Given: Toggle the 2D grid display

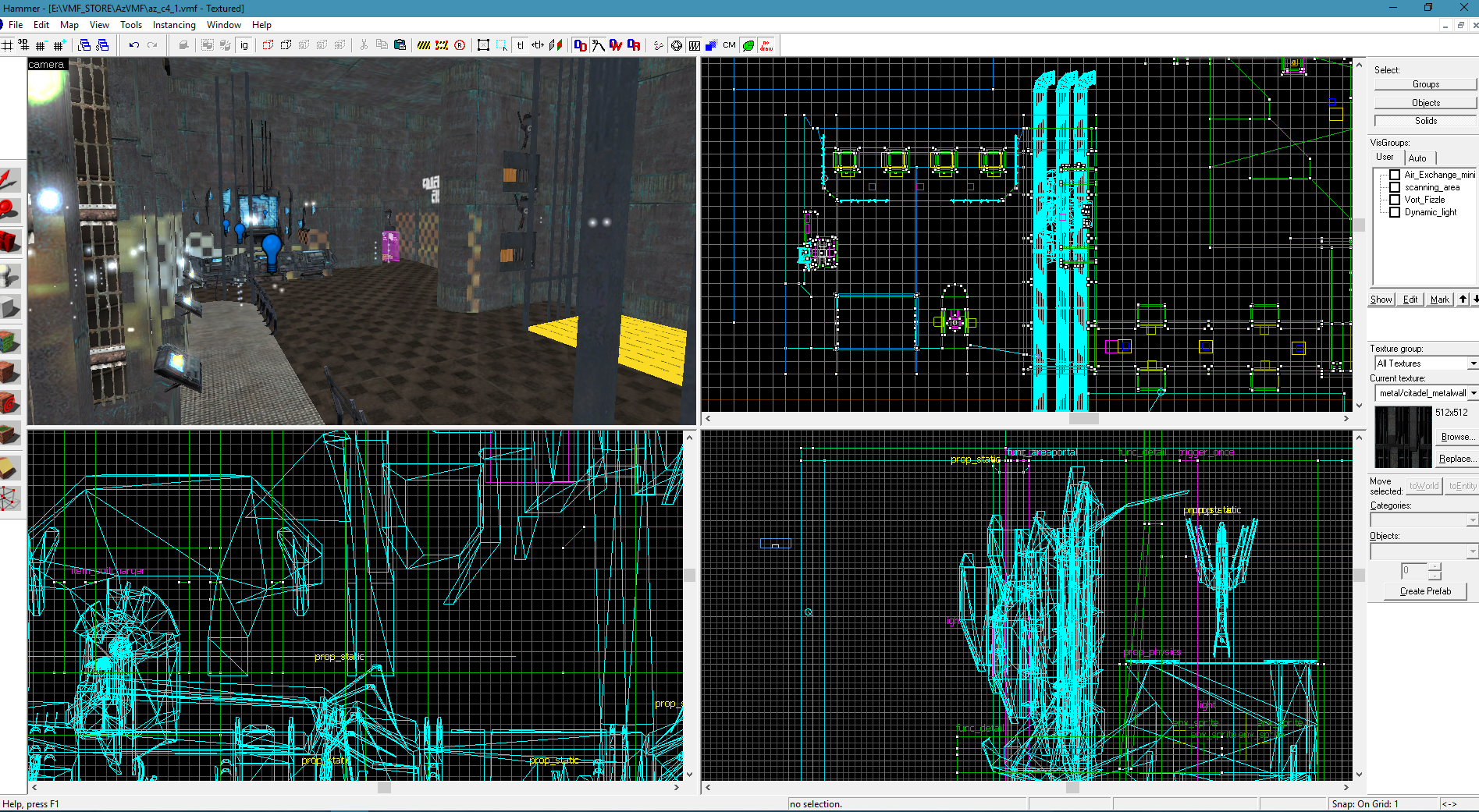Looking at the screenshot, I should pos(7,45).
